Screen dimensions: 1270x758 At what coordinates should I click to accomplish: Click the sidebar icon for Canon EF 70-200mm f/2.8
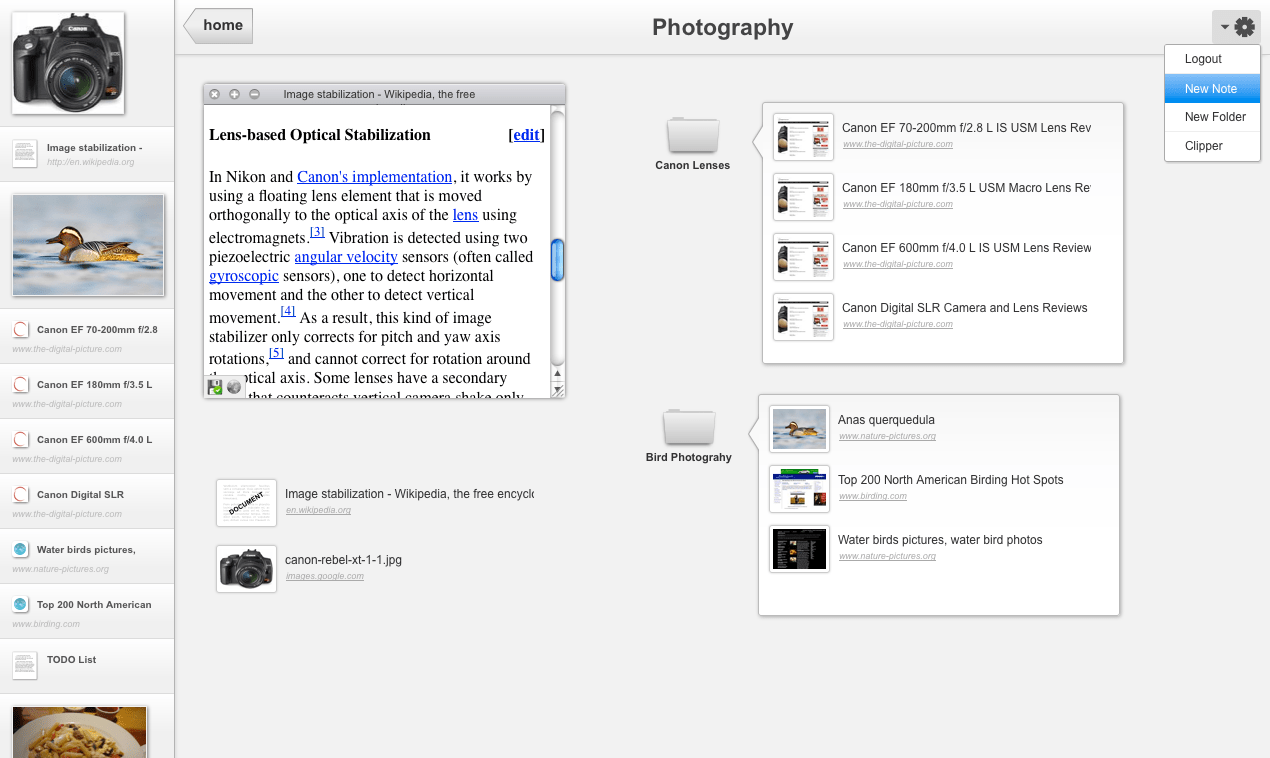pyautogui.click(x=20, y=329)
